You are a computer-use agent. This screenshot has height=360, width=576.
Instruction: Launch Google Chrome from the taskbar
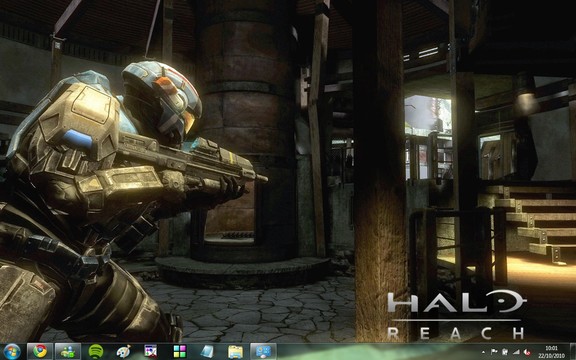[x=40, y=352]
